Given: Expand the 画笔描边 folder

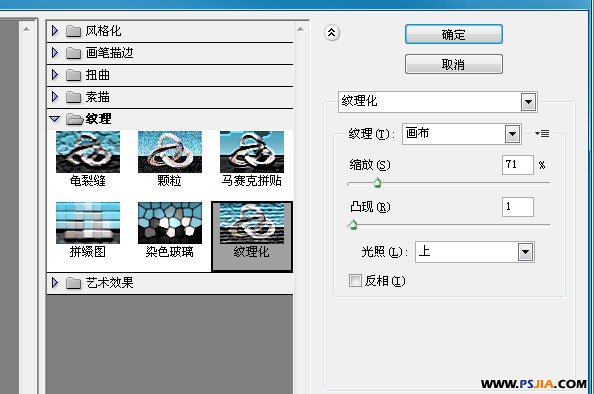Looking at the screenshot, I should (55, 53).
